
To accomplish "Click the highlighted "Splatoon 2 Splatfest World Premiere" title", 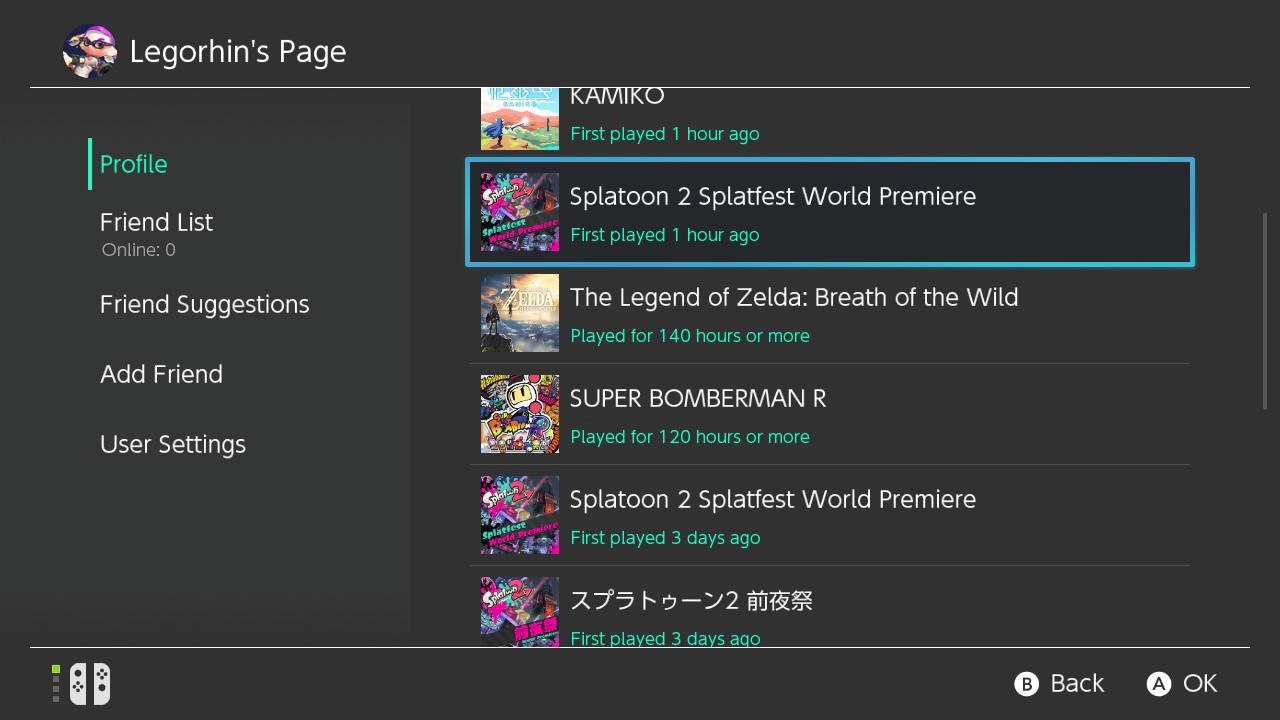I will coord(773,196).
